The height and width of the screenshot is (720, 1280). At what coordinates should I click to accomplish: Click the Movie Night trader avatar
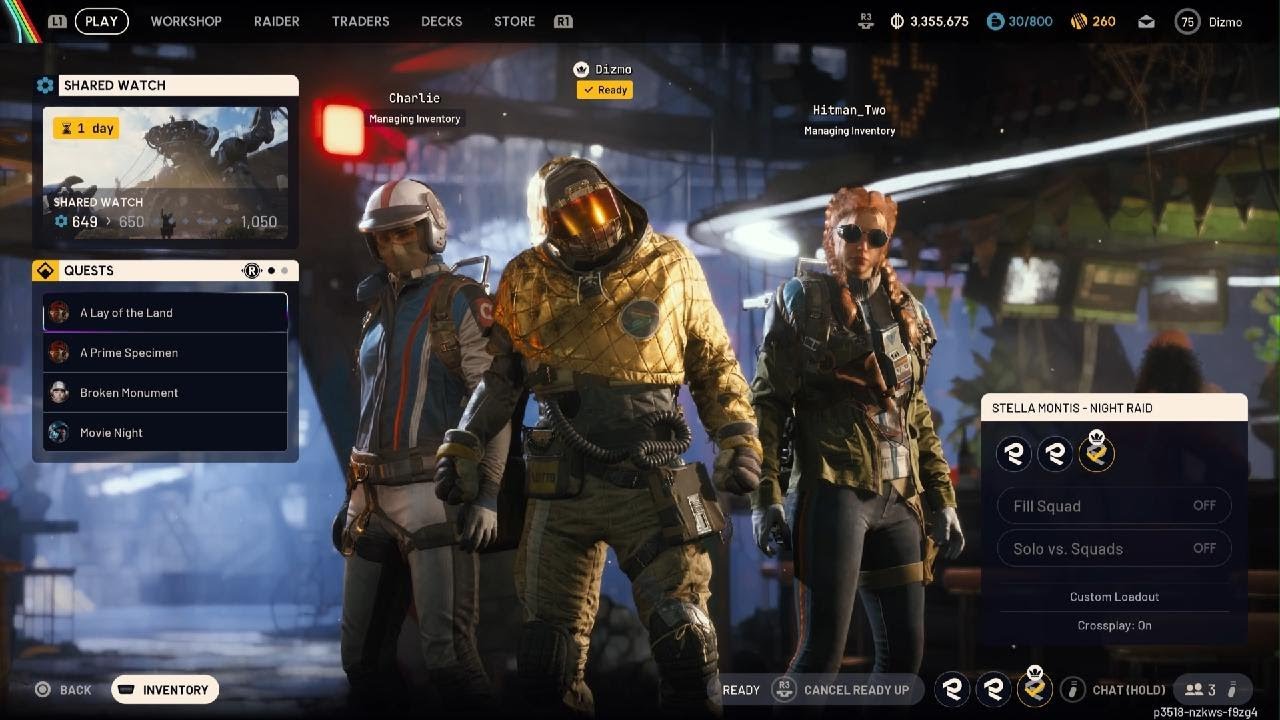pyautogui.click(x=59, y=432)
